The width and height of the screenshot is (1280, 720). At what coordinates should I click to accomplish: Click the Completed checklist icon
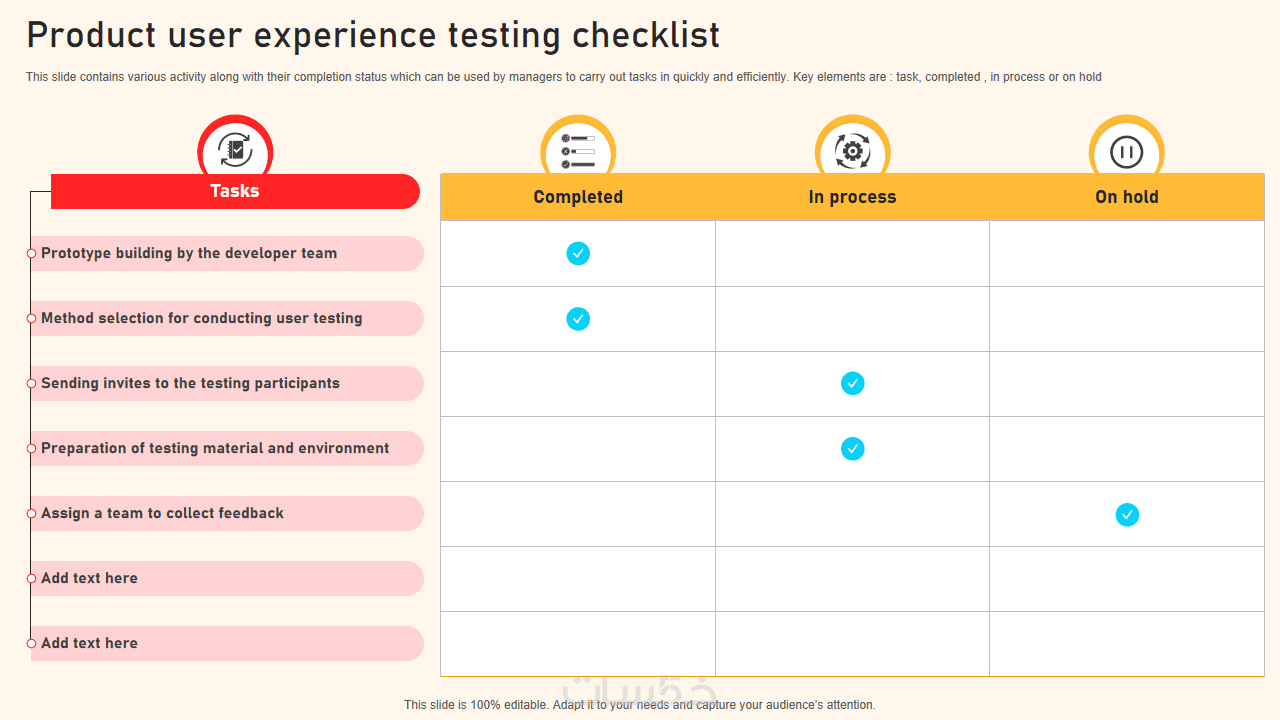578,151
